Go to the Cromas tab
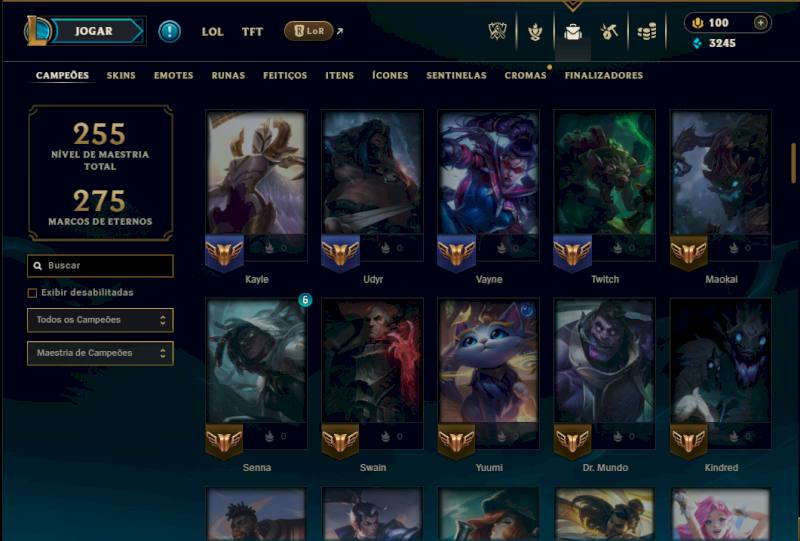The height and width of the screenshot is (541, 800). click(x=525, y=76)
